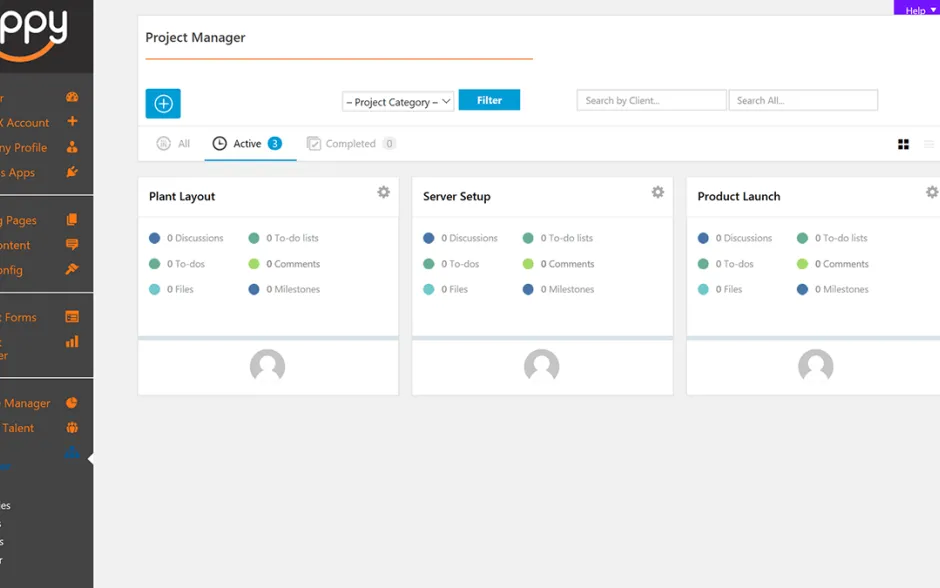Click the Company Profile sidebar icon
This screenshot has width=940, height=588.
click(72, 147)
